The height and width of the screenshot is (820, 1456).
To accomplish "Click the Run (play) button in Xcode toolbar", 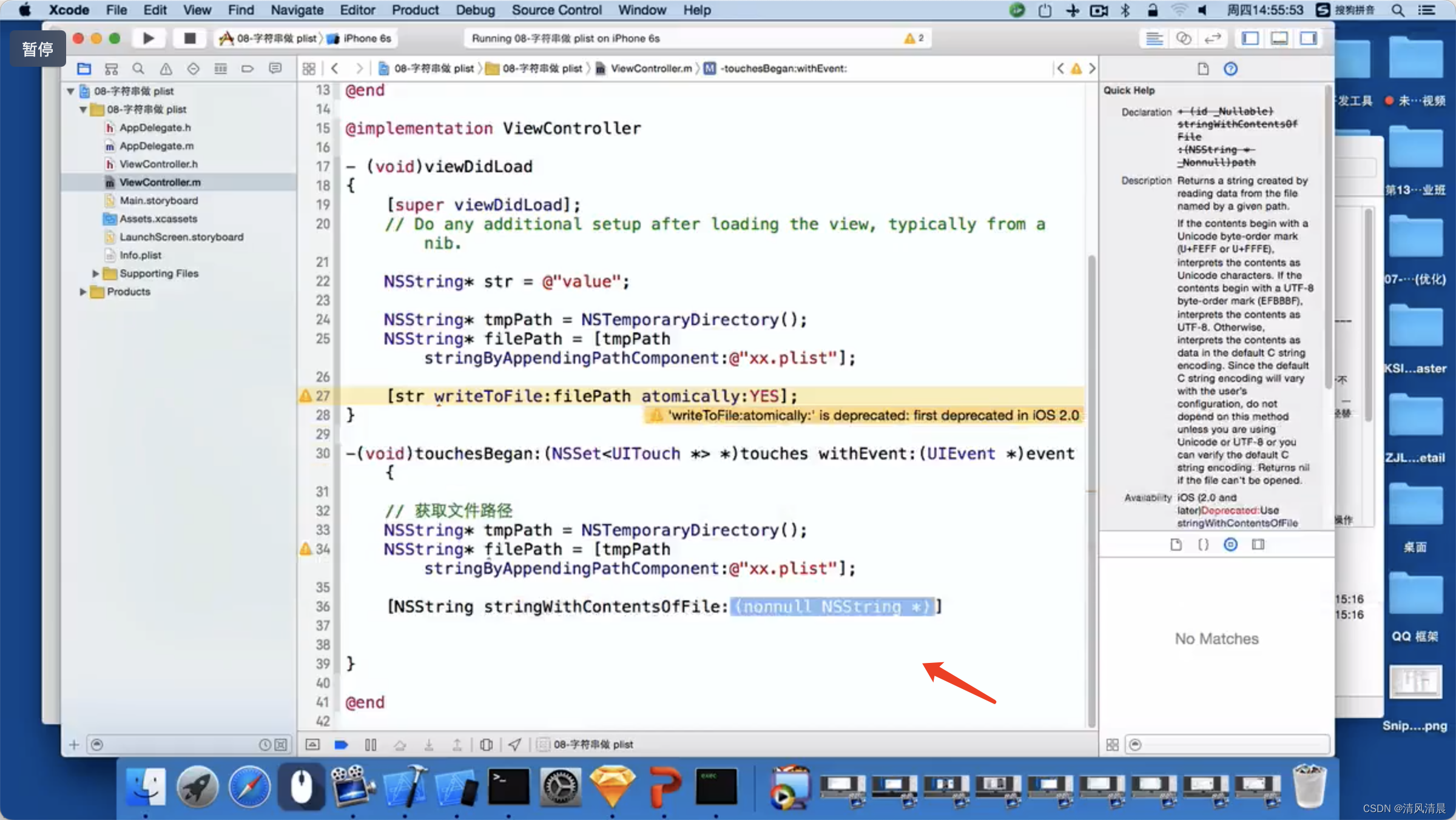I will 148,38.
